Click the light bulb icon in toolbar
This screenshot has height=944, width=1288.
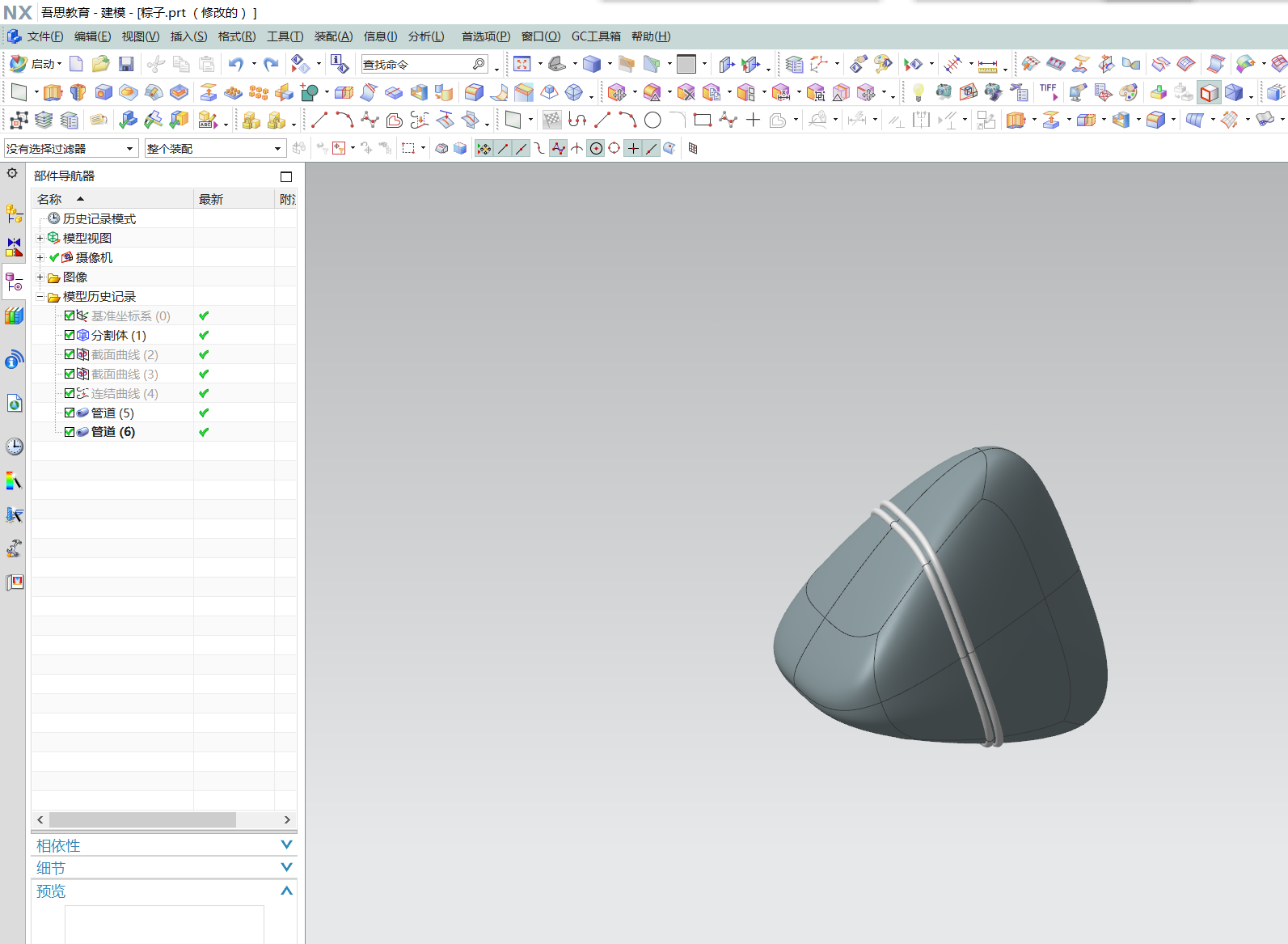[918, 92]
